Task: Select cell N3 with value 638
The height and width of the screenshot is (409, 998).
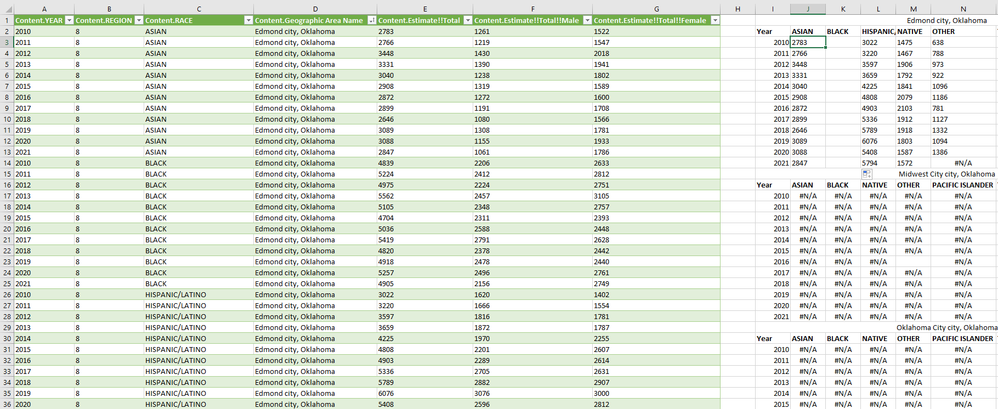Action: [x=964, y=43]
